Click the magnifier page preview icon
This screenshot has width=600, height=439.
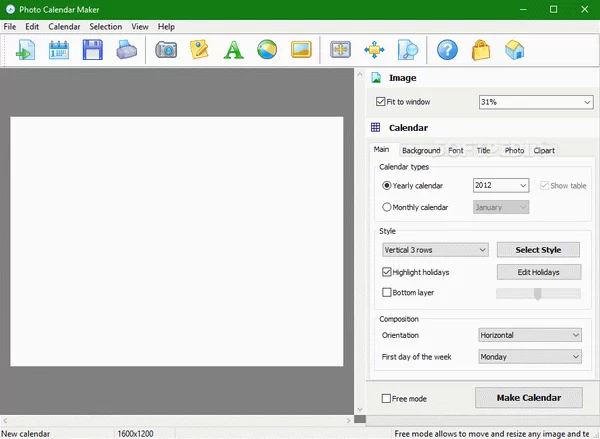click(x=408, y=50)
